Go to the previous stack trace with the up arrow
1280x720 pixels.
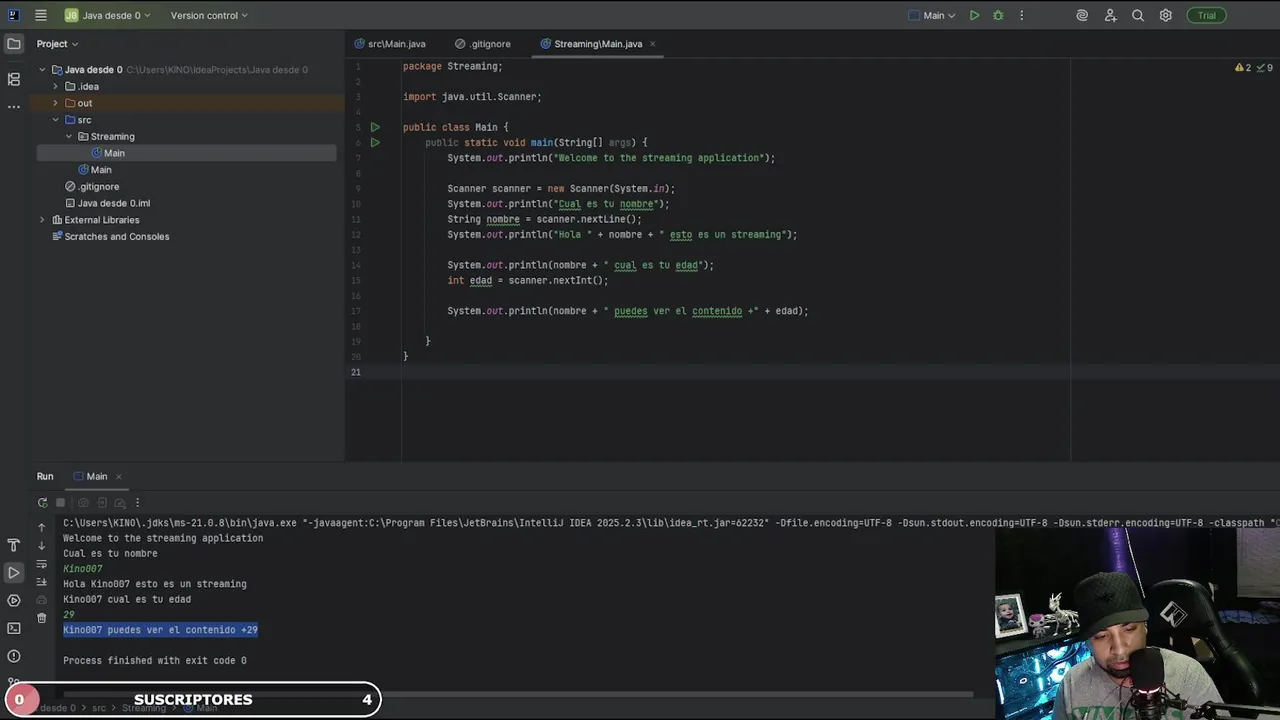pyautogui.click(x=42, y=527)
